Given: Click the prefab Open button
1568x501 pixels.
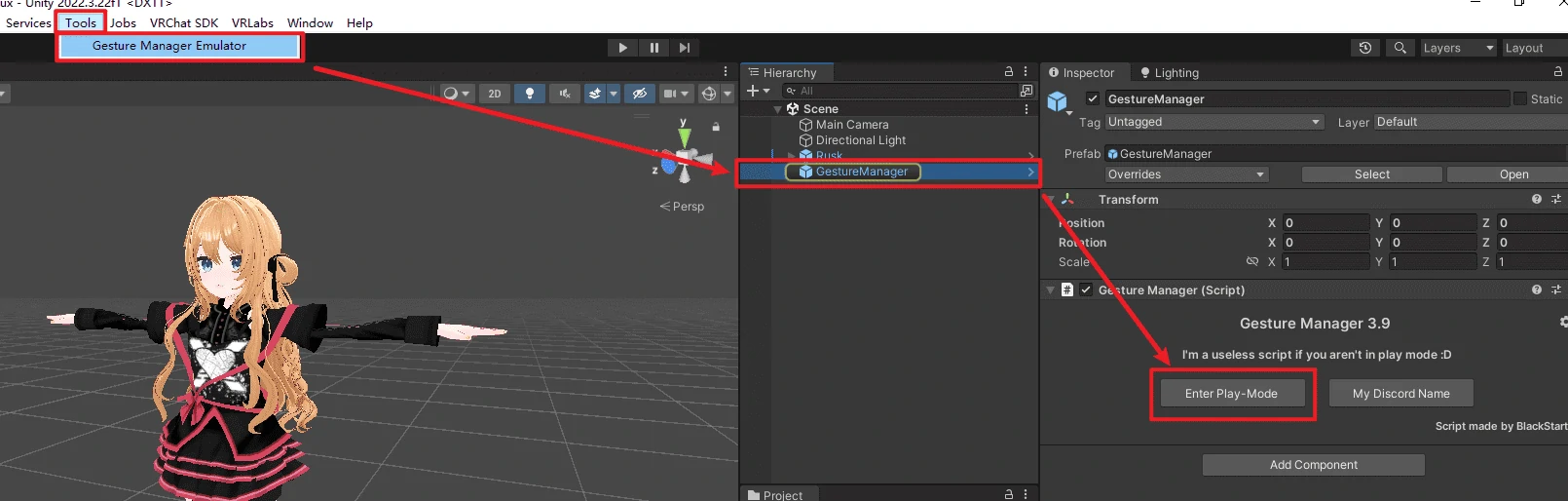Looking at the screenshot, I should click(x=1508, y=174).
